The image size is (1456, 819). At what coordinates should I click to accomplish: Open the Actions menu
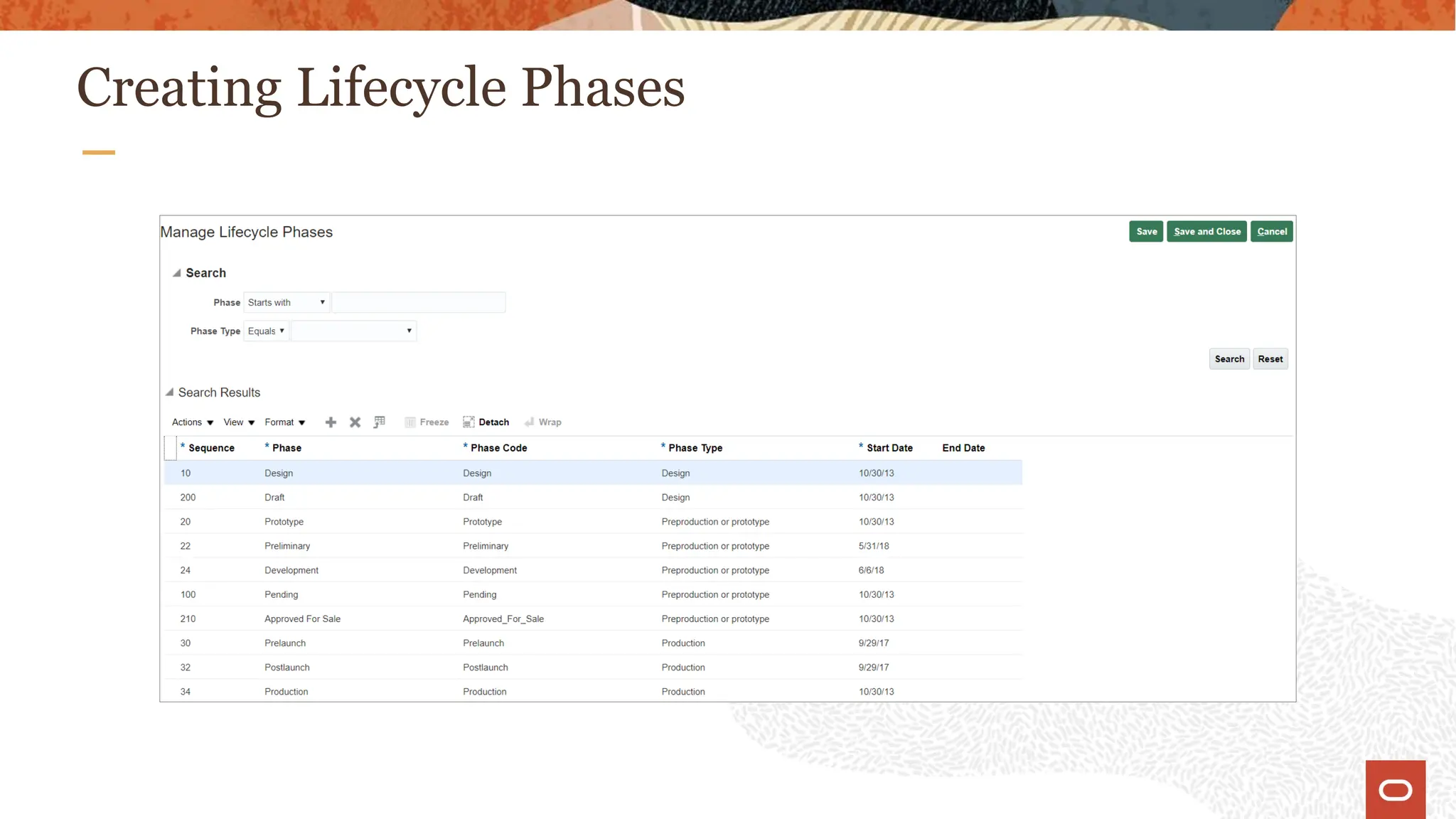[x=193, y=422]
